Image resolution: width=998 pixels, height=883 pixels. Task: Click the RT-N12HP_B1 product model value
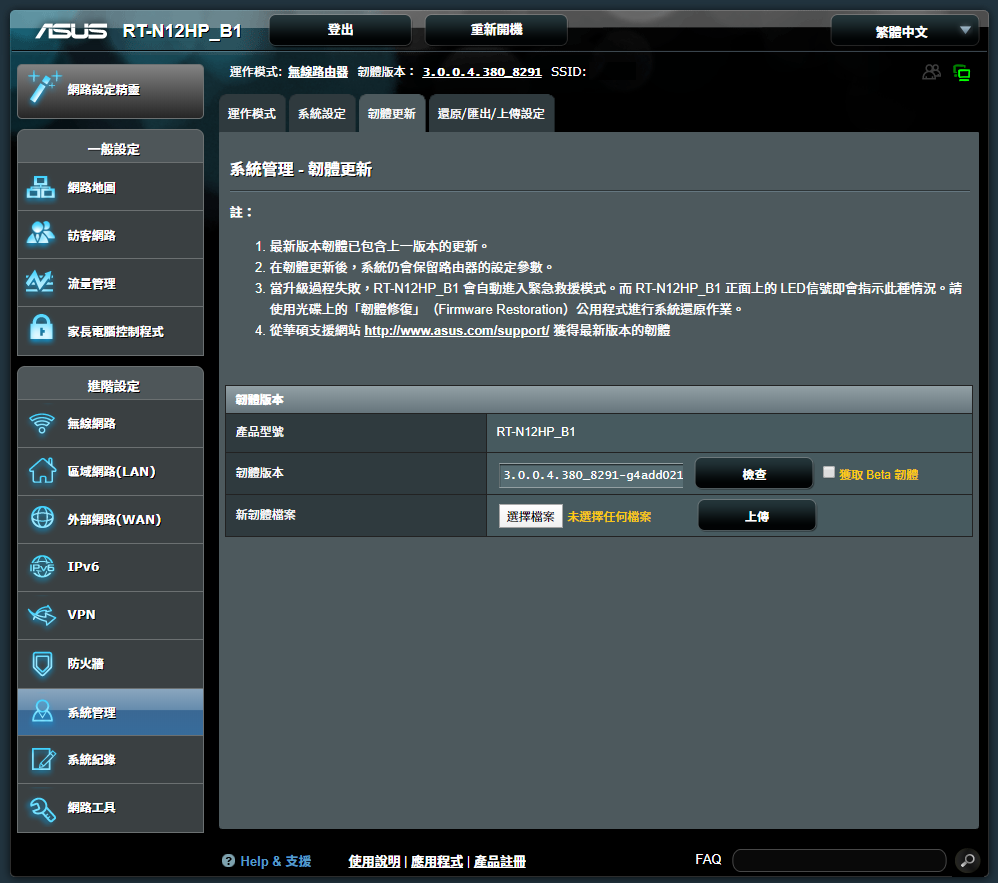[536, 432]
